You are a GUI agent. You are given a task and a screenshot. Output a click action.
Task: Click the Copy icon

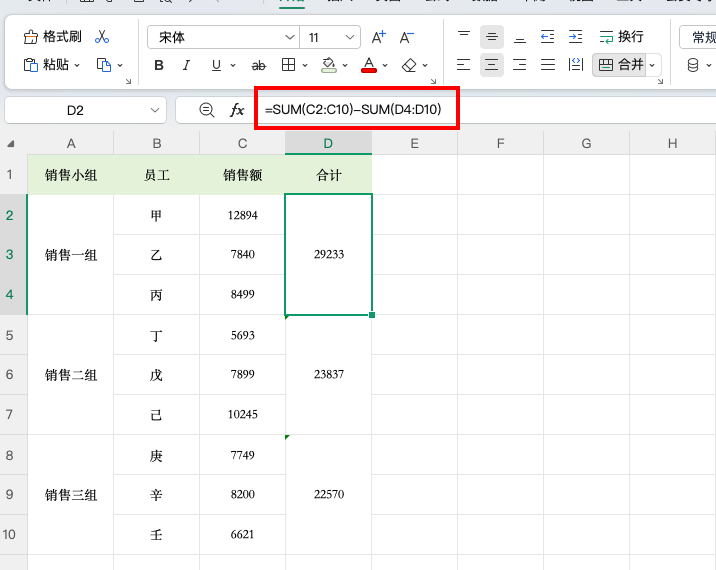click(104, 65)
